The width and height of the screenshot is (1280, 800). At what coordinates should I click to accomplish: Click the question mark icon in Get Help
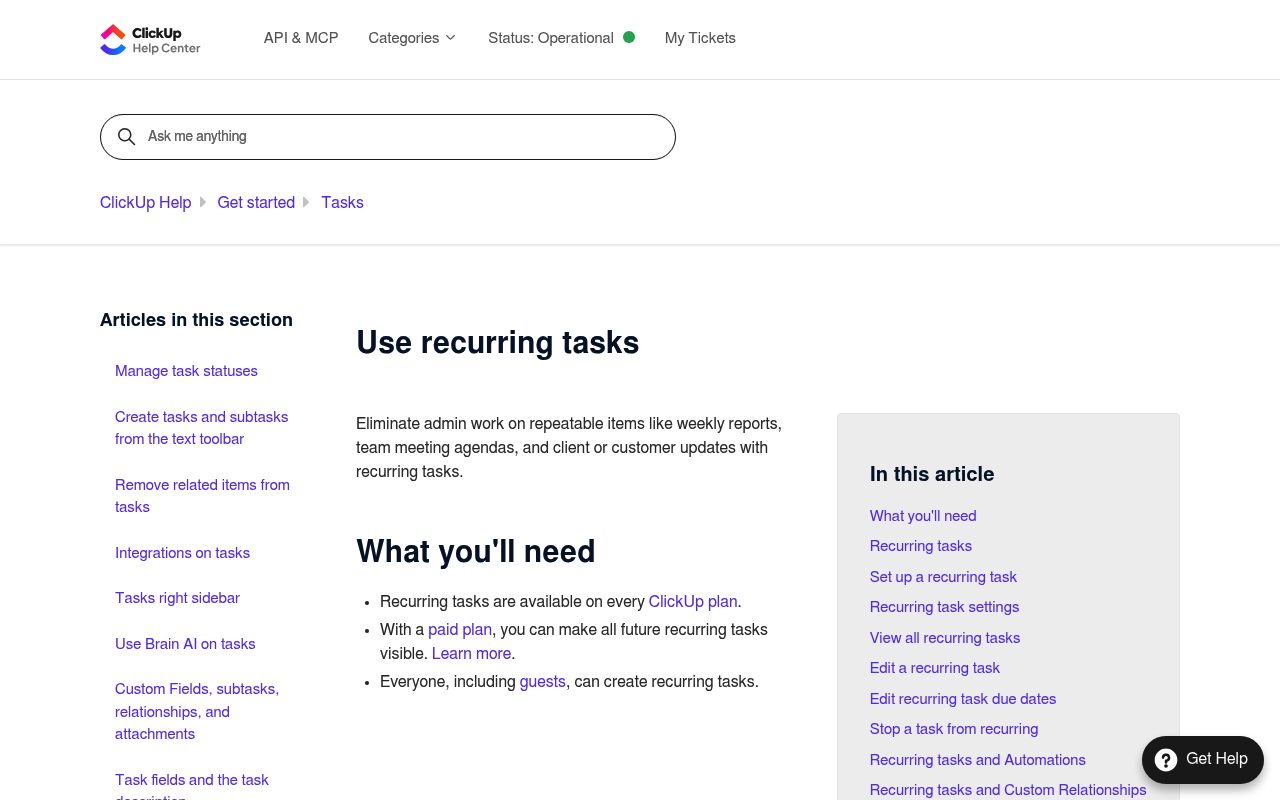(x=1165, y=760)
